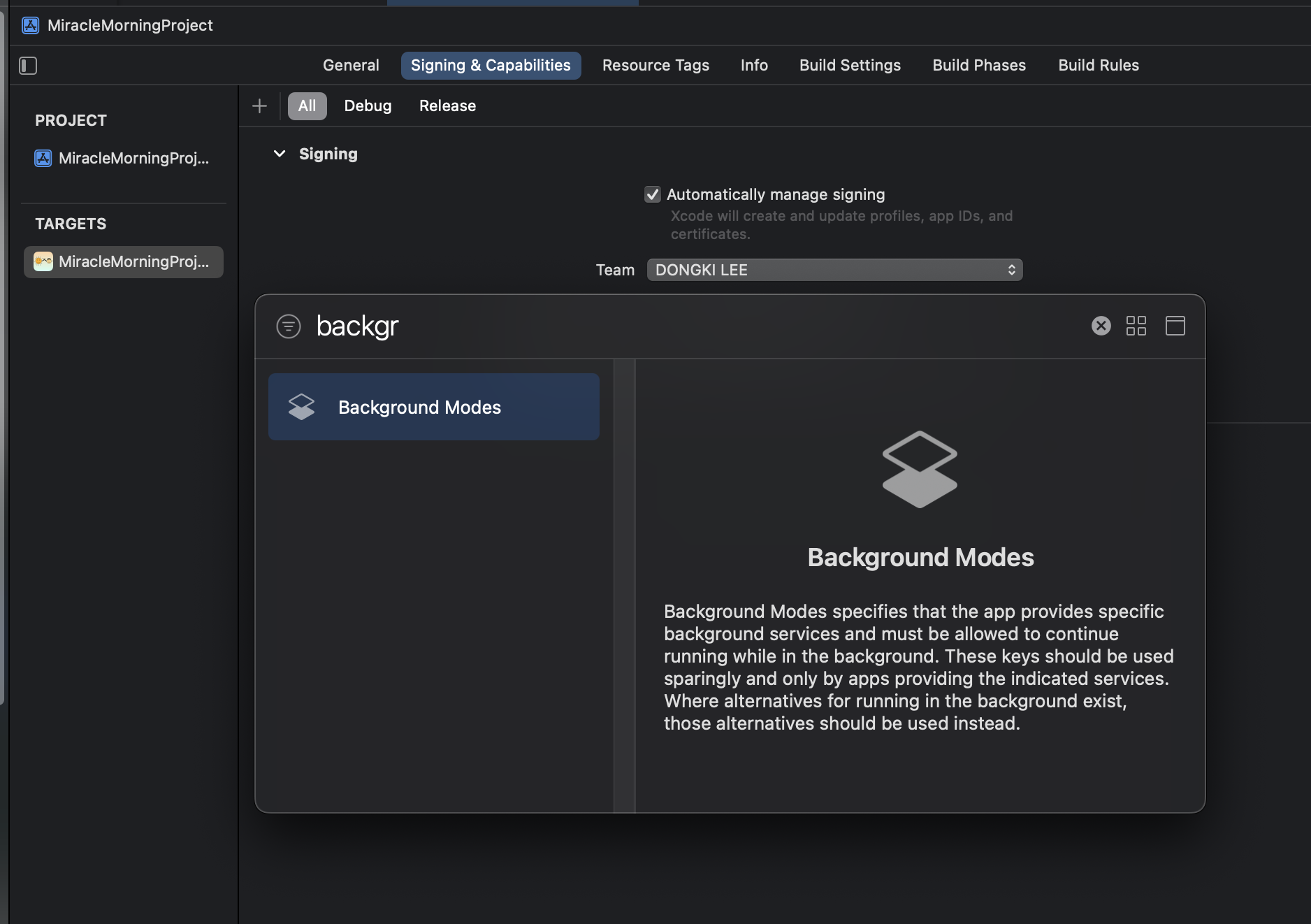Add a capability with the plus button
The height and width of the screenshot is (924, 1311).
[259, 106]
